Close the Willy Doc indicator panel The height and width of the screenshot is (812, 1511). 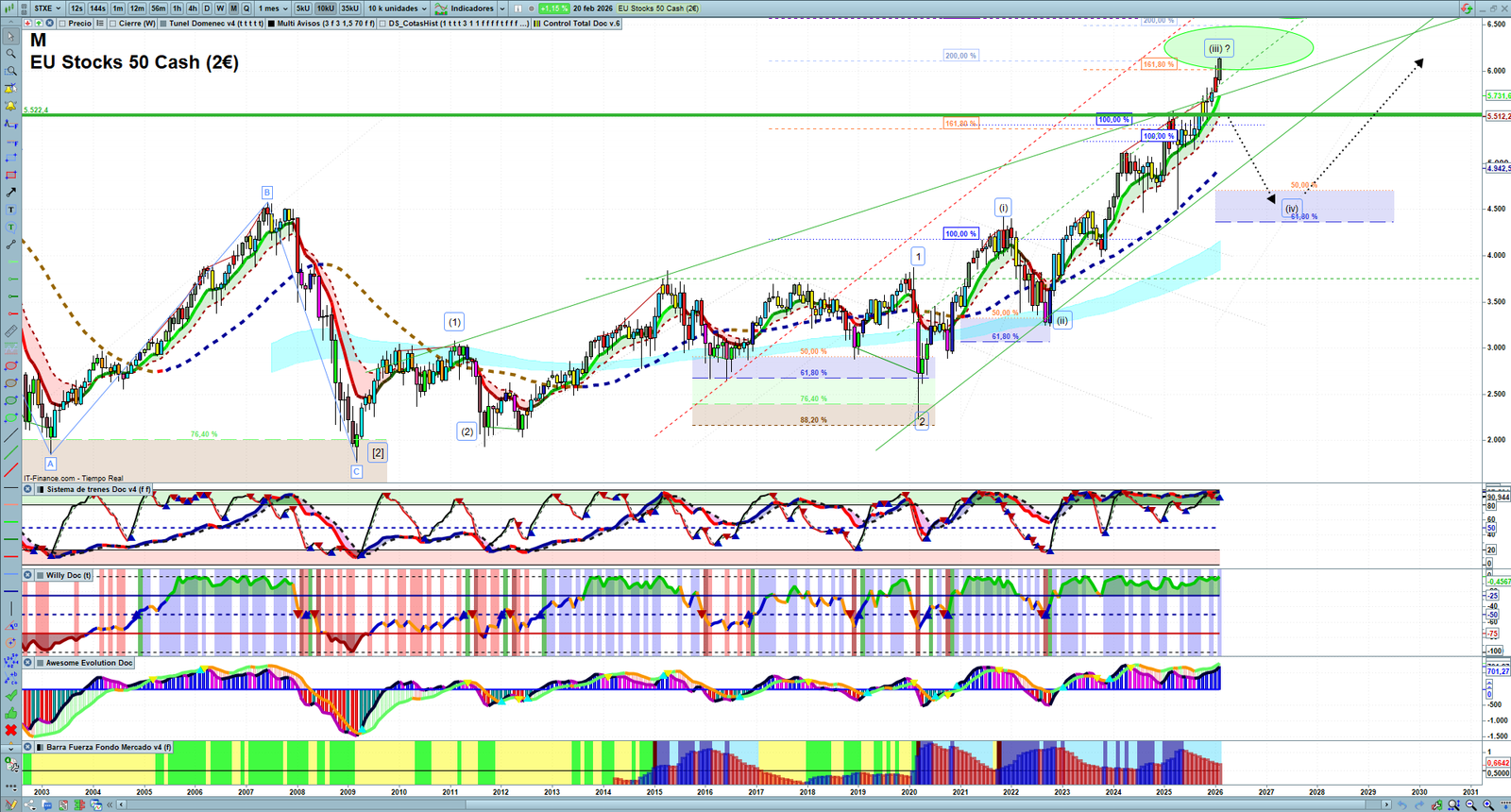[28, 575]
